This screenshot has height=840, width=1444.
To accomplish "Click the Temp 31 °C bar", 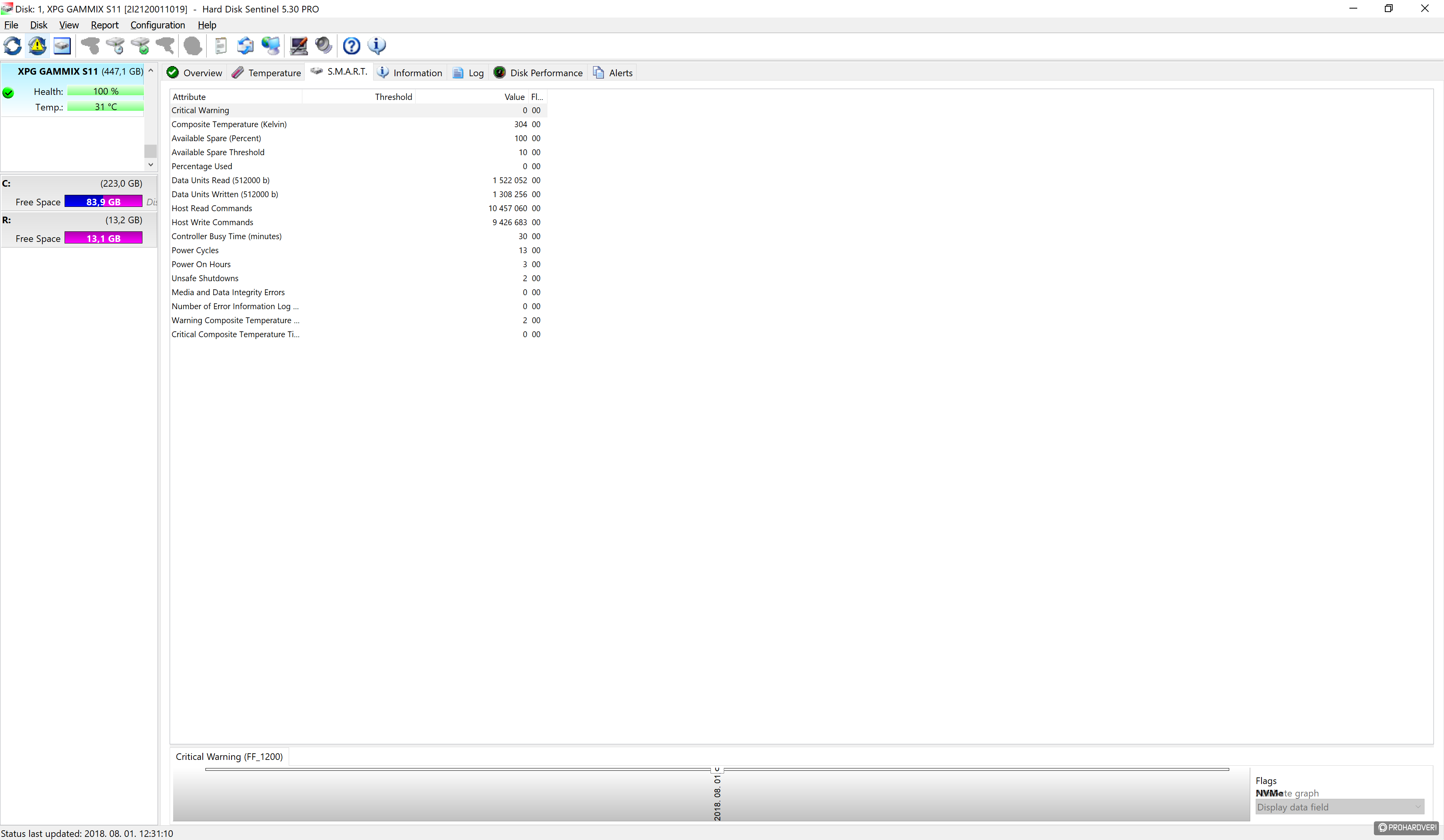I will (x=105, y=107).
